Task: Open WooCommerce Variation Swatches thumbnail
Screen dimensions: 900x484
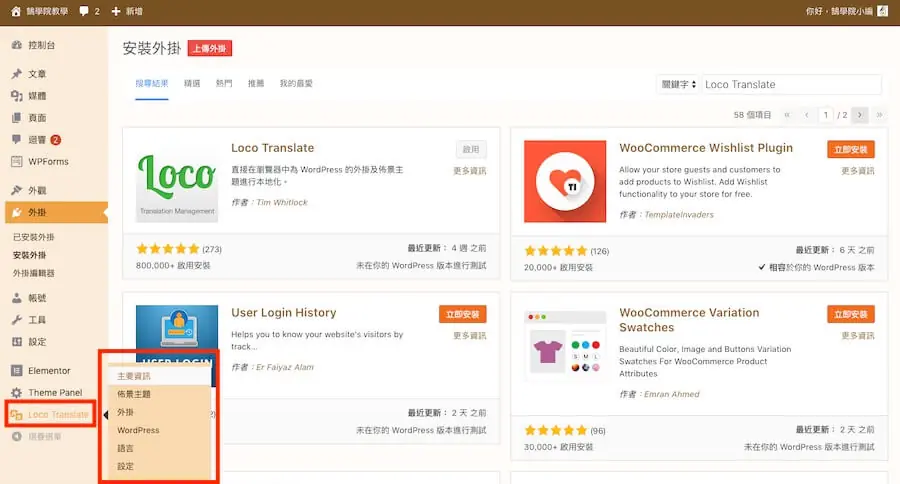Action: pyautogui.click(x=565, y=346)
